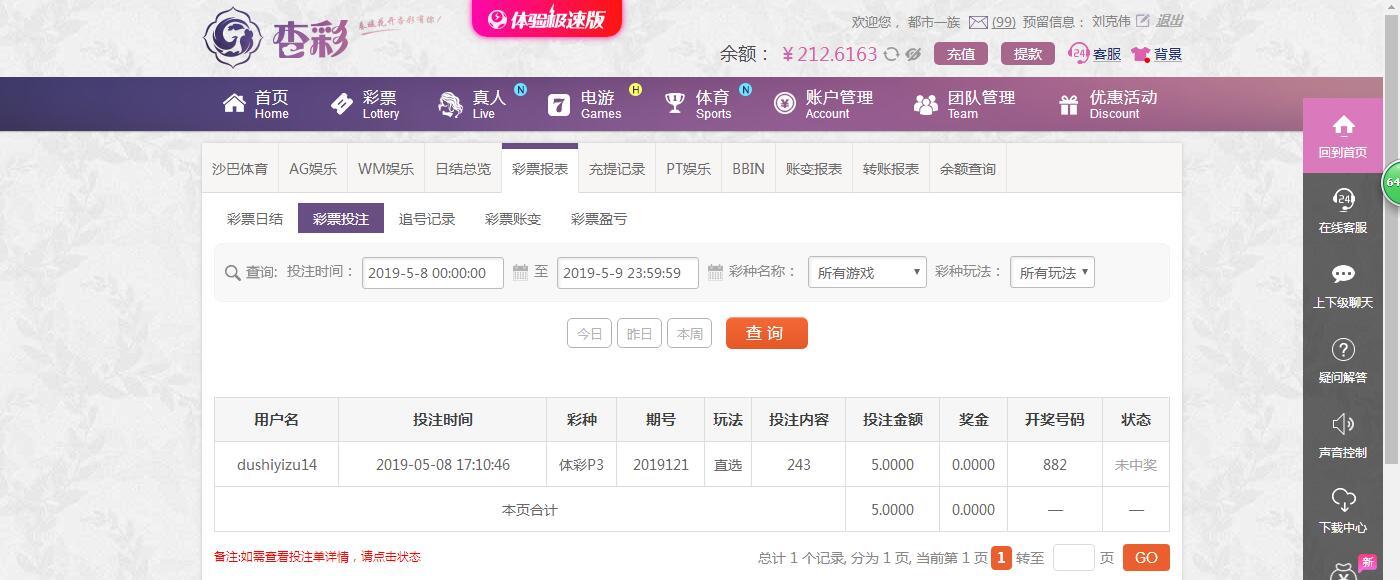
Task: Expand the 所有玩法 play method dropdown
Action: [1052, 273]
